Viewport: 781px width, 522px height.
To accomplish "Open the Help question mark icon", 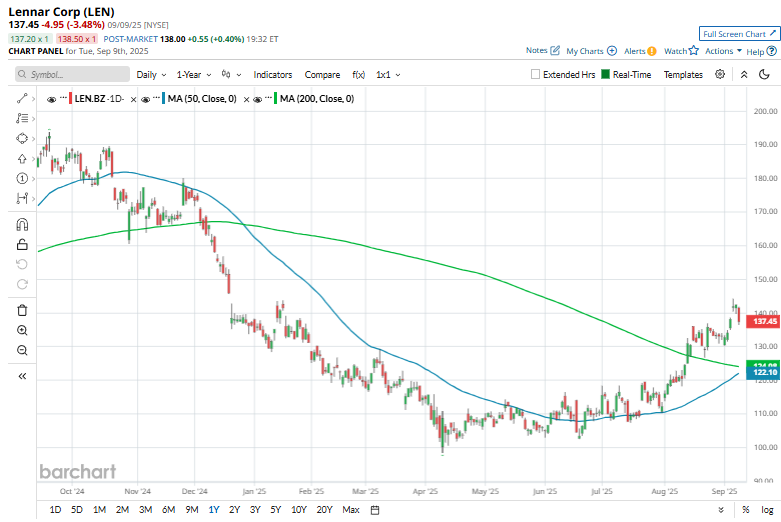I will pos(772,51).
